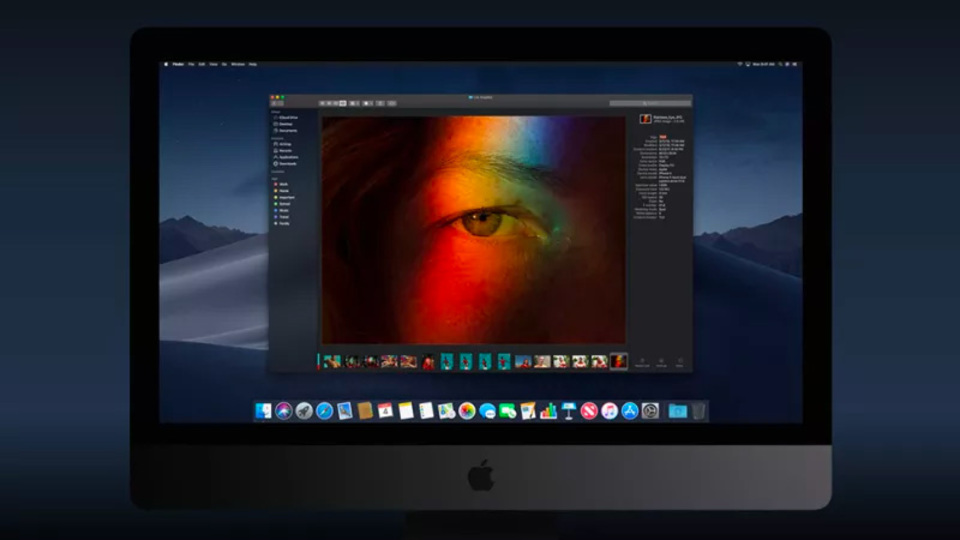This screenshot has height=540, width=960.
Task: Select the red Work tag
Action: point(282,184)
